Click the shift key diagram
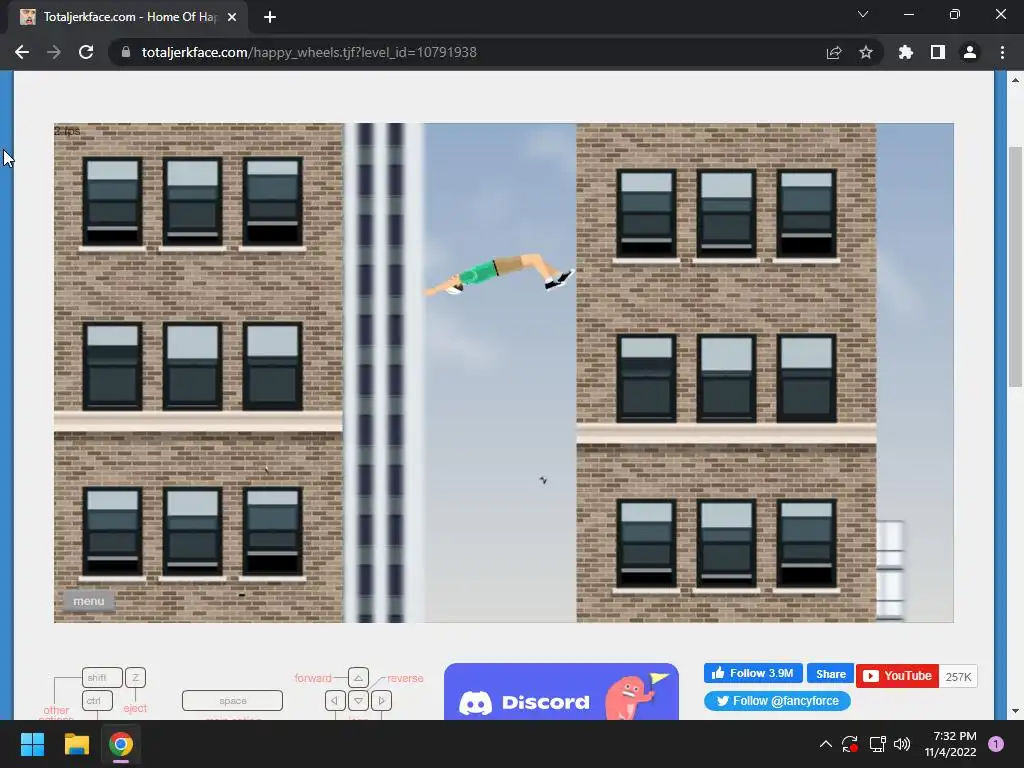 pos(103,677)
